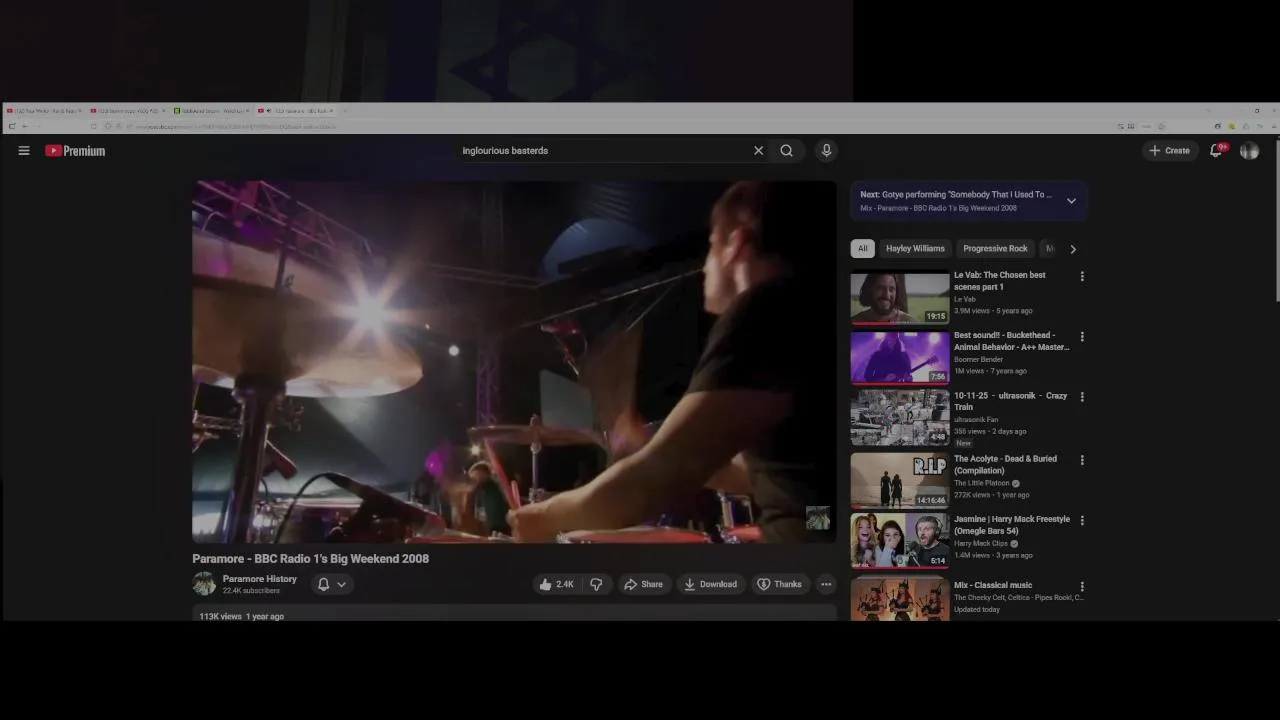The height and width of the screenshot is (720, 1280).
Task: Click The Little Platoon channel name
Action: (x=981, y=483)
